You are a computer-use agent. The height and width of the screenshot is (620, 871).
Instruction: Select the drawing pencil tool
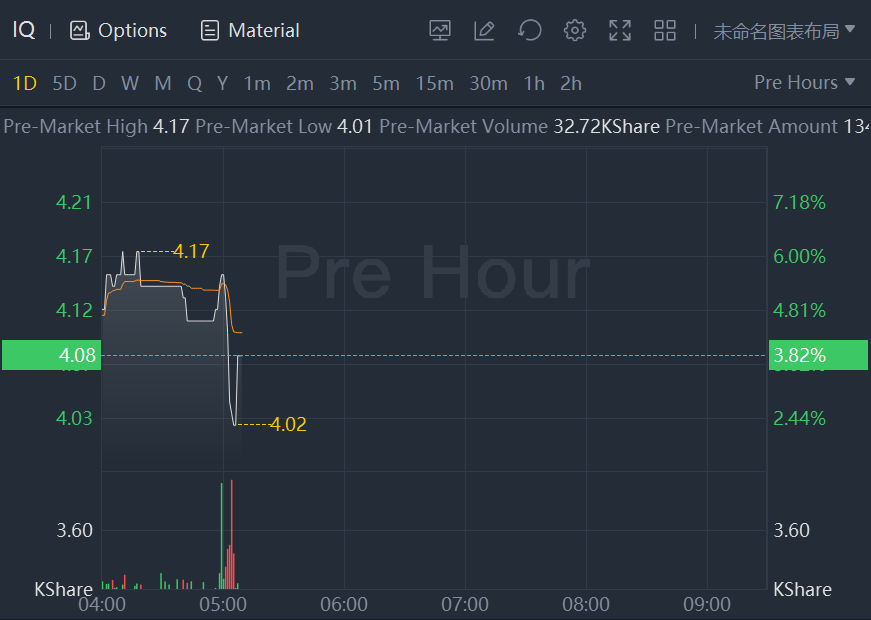[484, 31]
